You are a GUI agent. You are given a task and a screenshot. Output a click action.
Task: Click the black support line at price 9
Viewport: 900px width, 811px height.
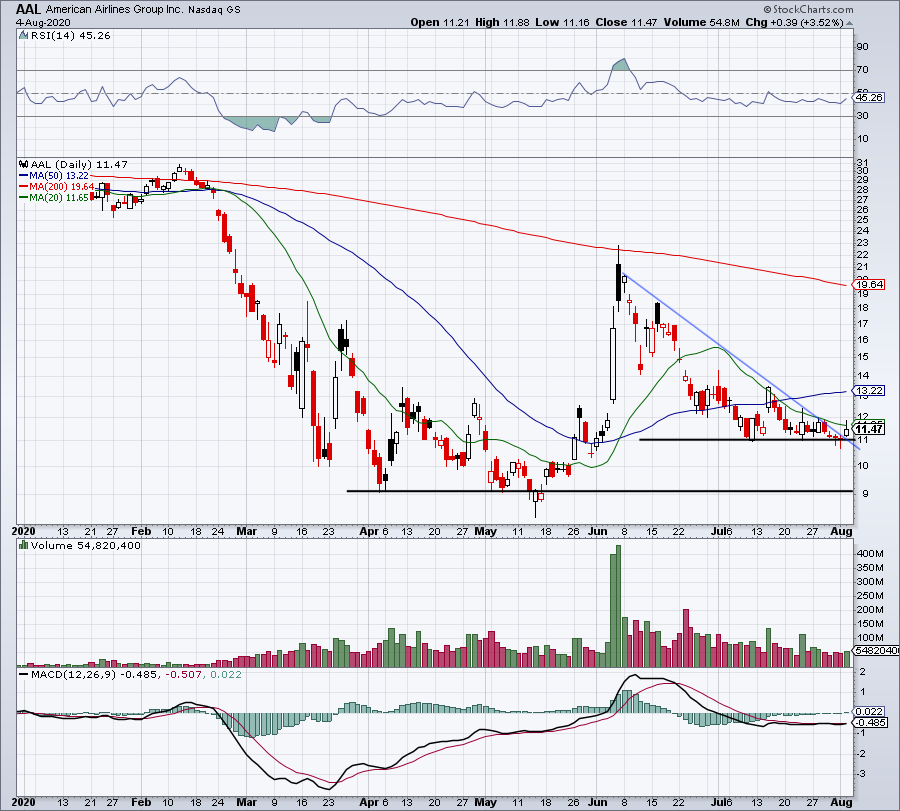pyautogui.click(x=600, y=491)
